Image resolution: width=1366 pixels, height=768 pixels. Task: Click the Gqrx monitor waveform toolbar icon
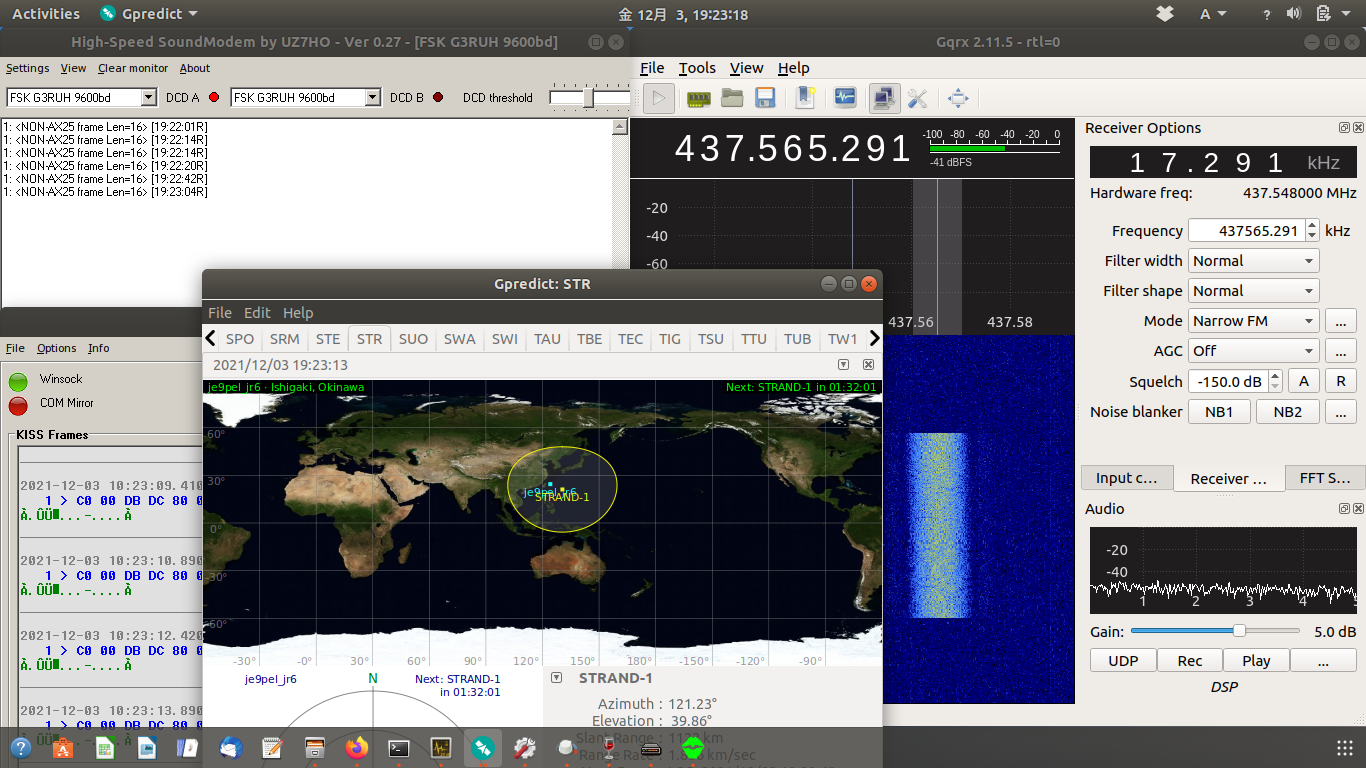pyautogui.click(x=845, y=98)
